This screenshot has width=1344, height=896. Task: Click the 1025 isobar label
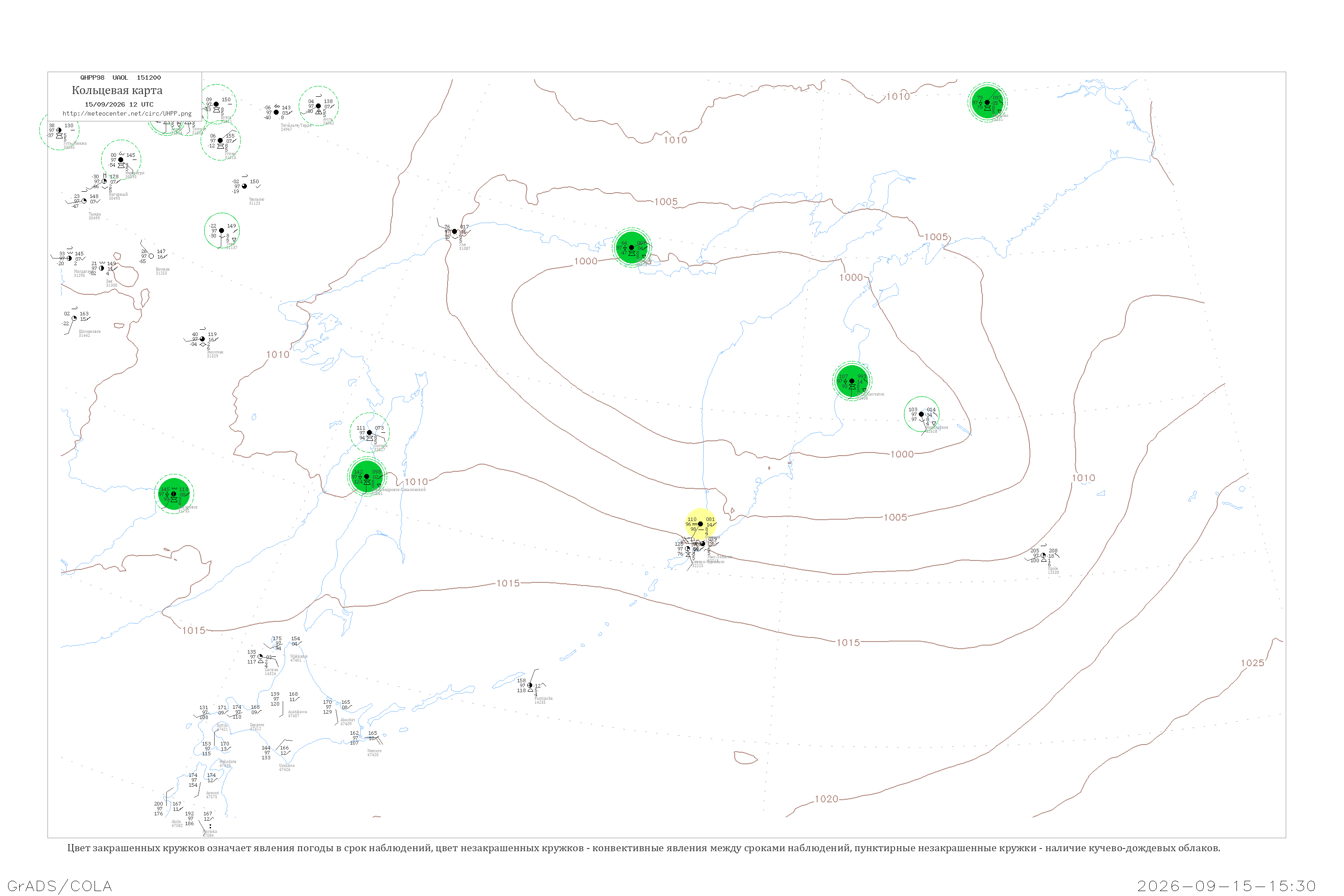(x=1252, y=663)
